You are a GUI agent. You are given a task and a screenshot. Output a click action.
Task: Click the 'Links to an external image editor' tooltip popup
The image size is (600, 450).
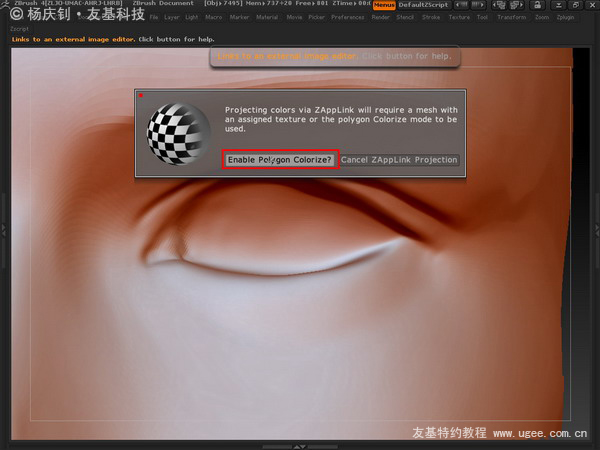click(335, 56)
